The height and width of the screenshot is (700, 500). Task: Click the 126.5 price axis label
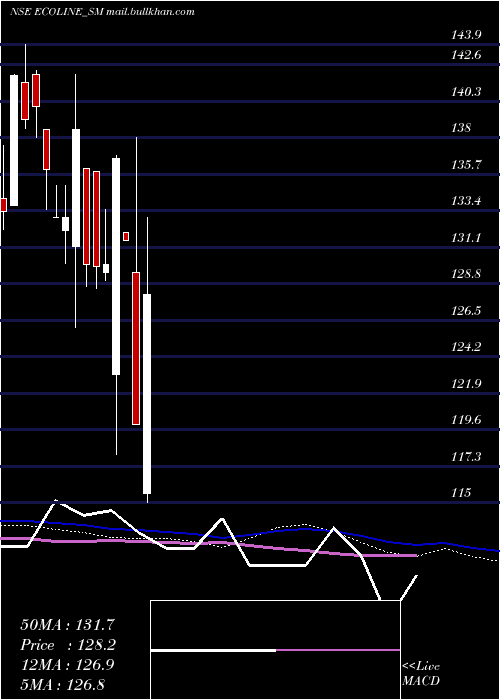467,311
